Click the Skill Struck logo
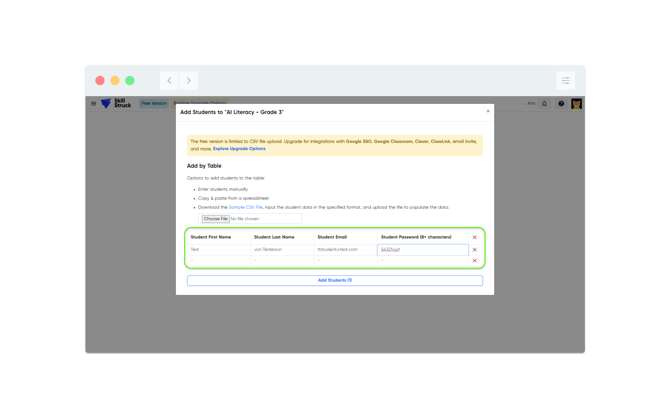This screenshot has height=418, width=670. pos(116,103)
